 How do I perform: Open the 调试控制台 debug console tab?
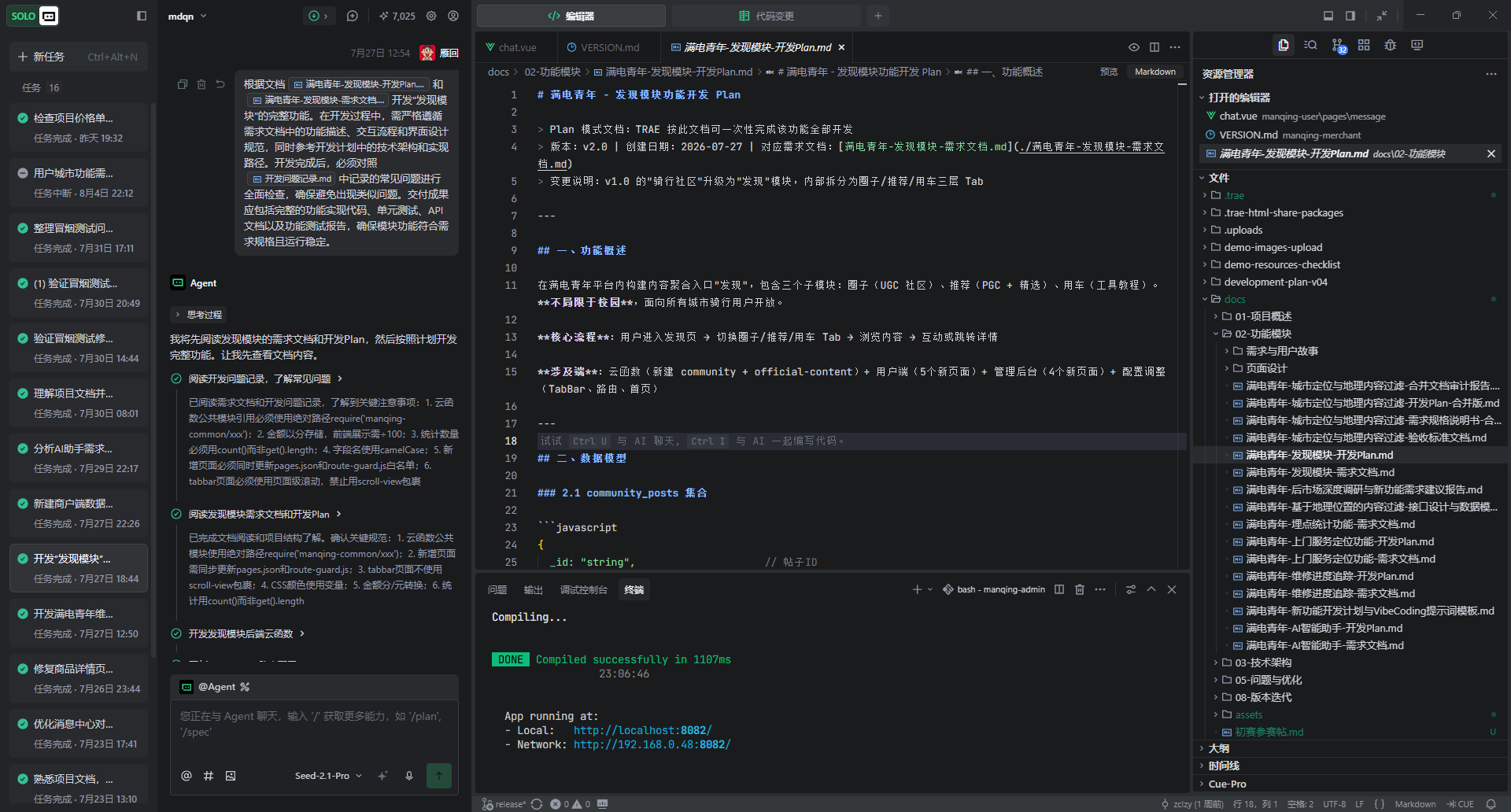583,589
